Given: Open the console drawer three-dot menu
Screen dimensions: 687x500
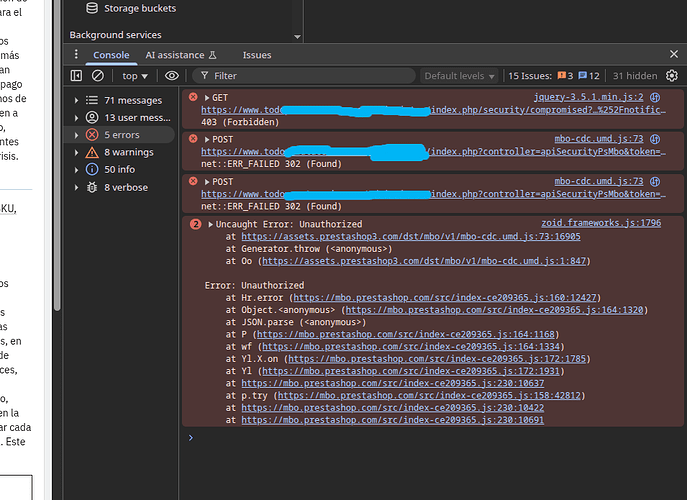Looking at the screenshot, I should click(76, 54).
